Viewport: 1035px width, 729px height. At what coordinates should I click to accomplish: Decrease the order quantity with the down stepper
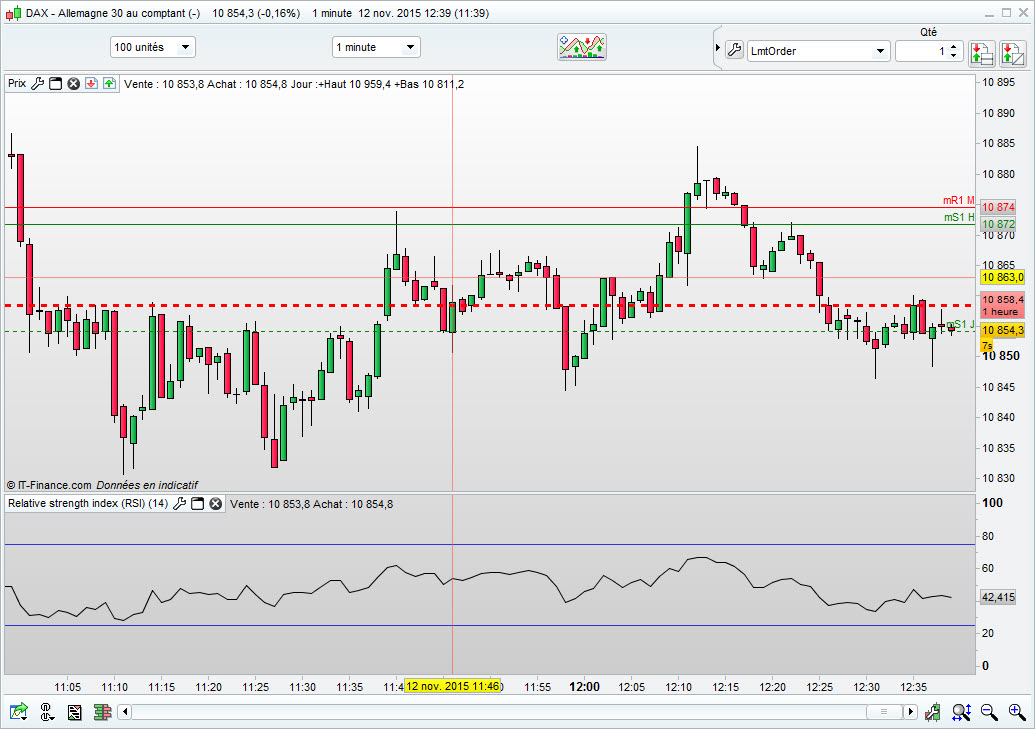pyautogui.click(x=954, y=55)
